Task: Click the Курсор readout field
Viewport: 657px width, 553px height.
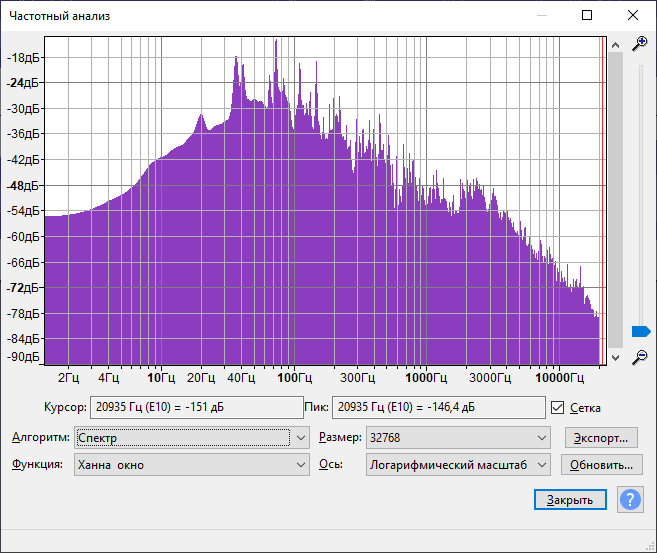Action: tap(196, 408)
